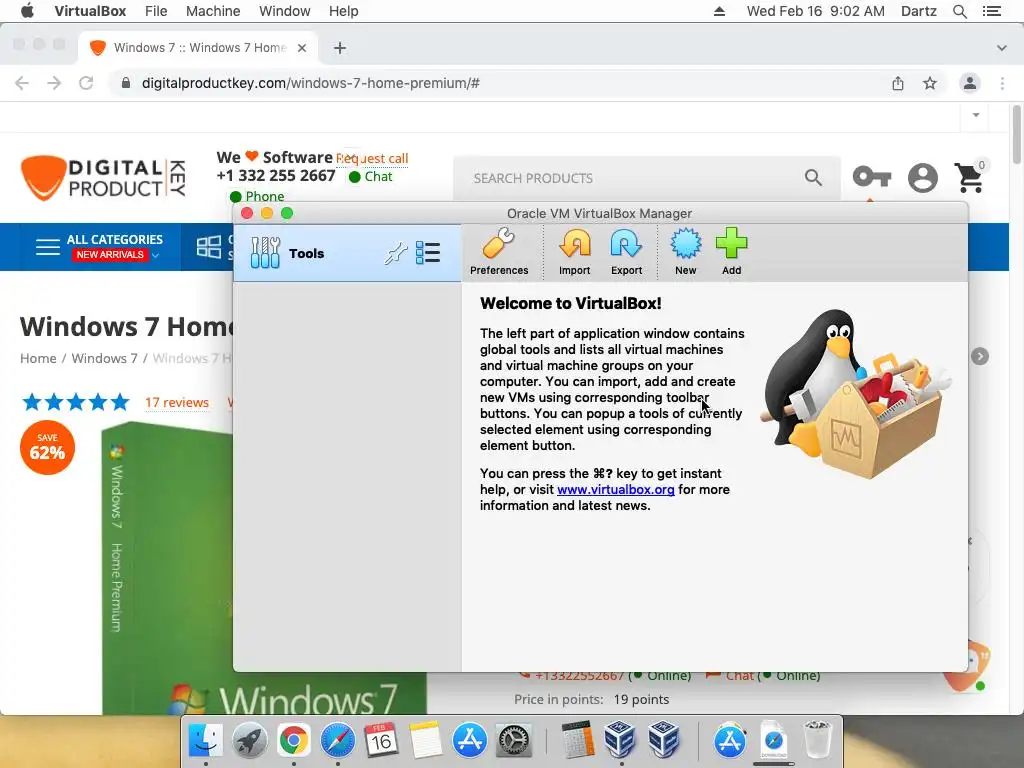Select the Tools item in sidebar
The width and height of the screenshot is (1024, 768).
click(x=347, y=253)
